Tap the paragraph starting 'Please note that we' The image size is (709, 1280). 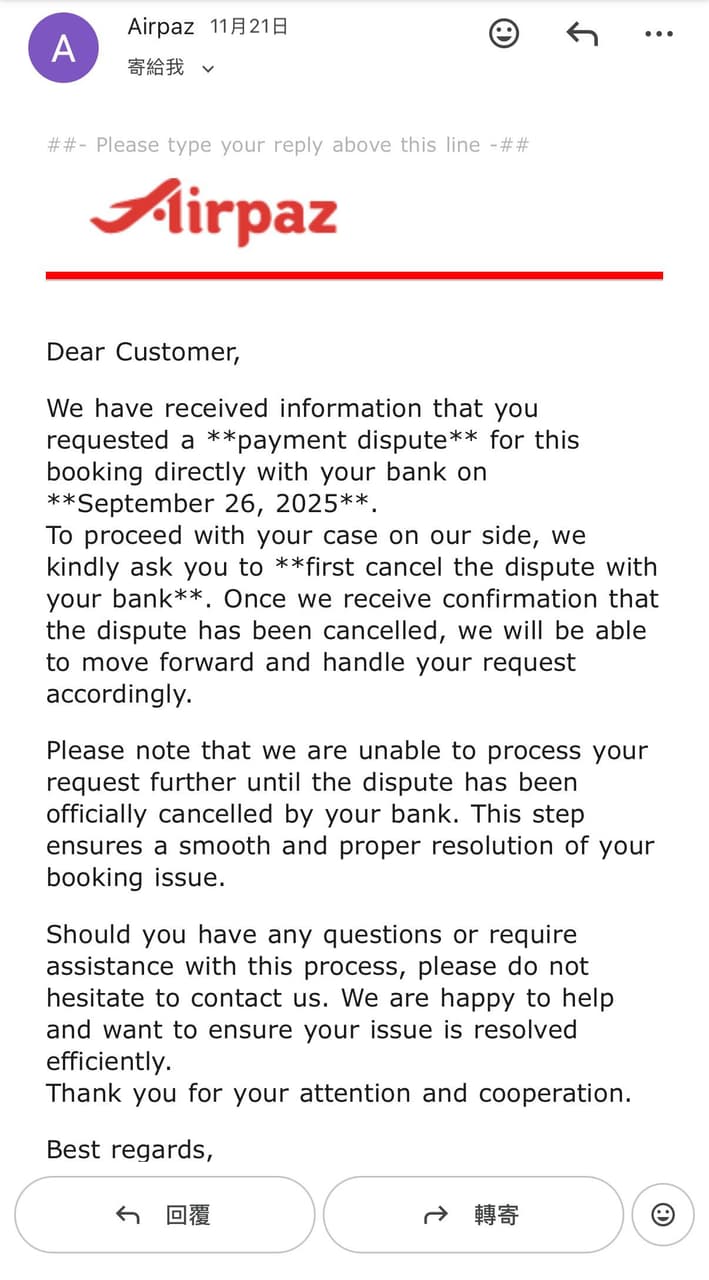[x=350, y=814]
